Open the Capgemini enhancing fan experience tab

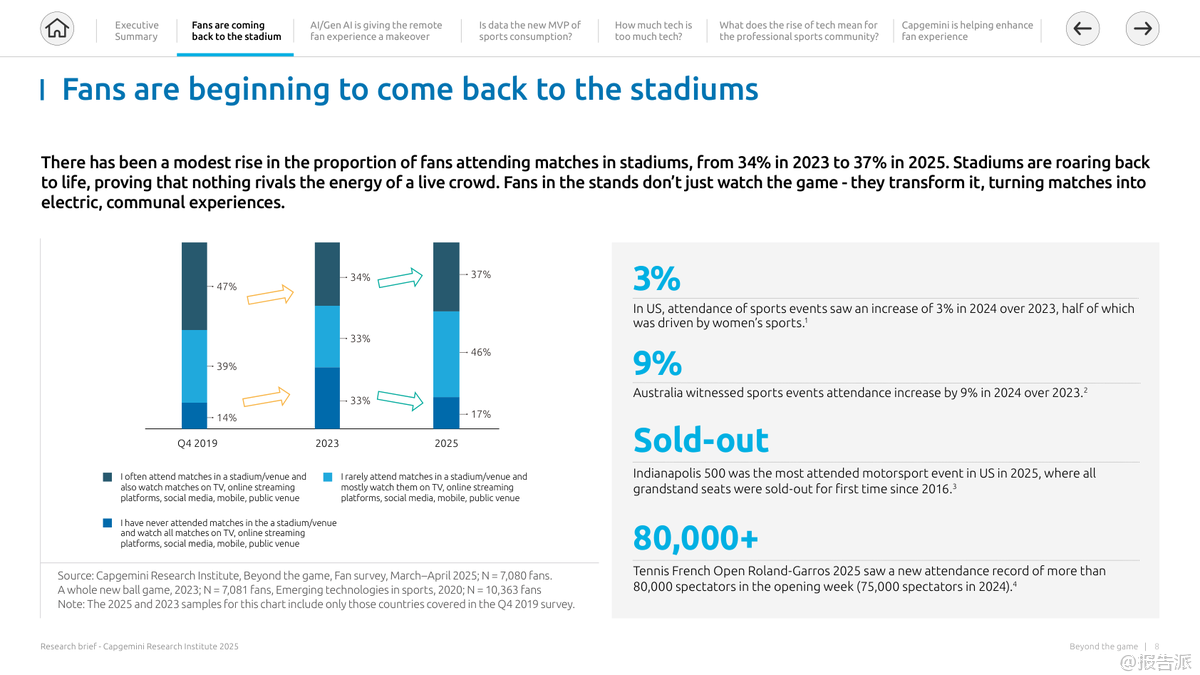[x=967, y=31]
